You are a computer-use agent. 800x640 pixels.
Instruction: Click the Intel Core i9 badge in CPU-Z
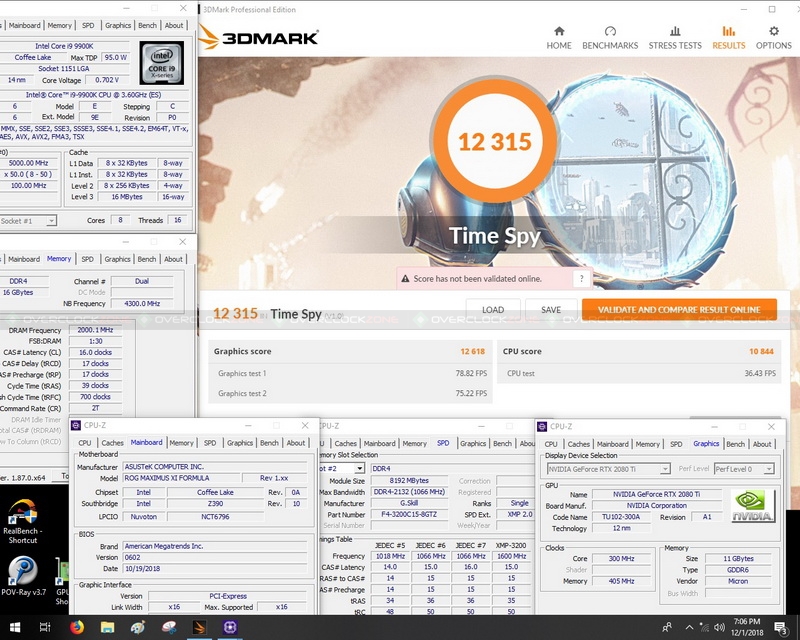162,63
